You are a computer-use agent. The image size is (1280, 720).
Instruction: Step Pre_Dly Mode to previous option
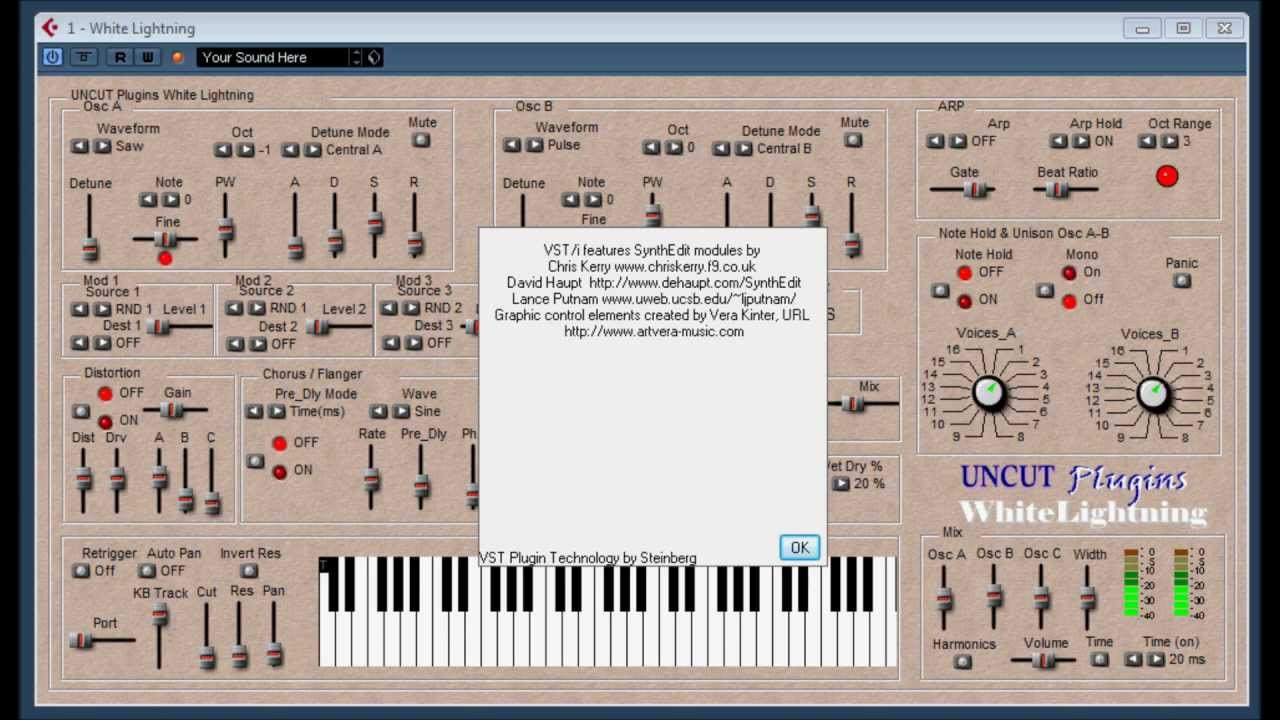coord(254,411)
